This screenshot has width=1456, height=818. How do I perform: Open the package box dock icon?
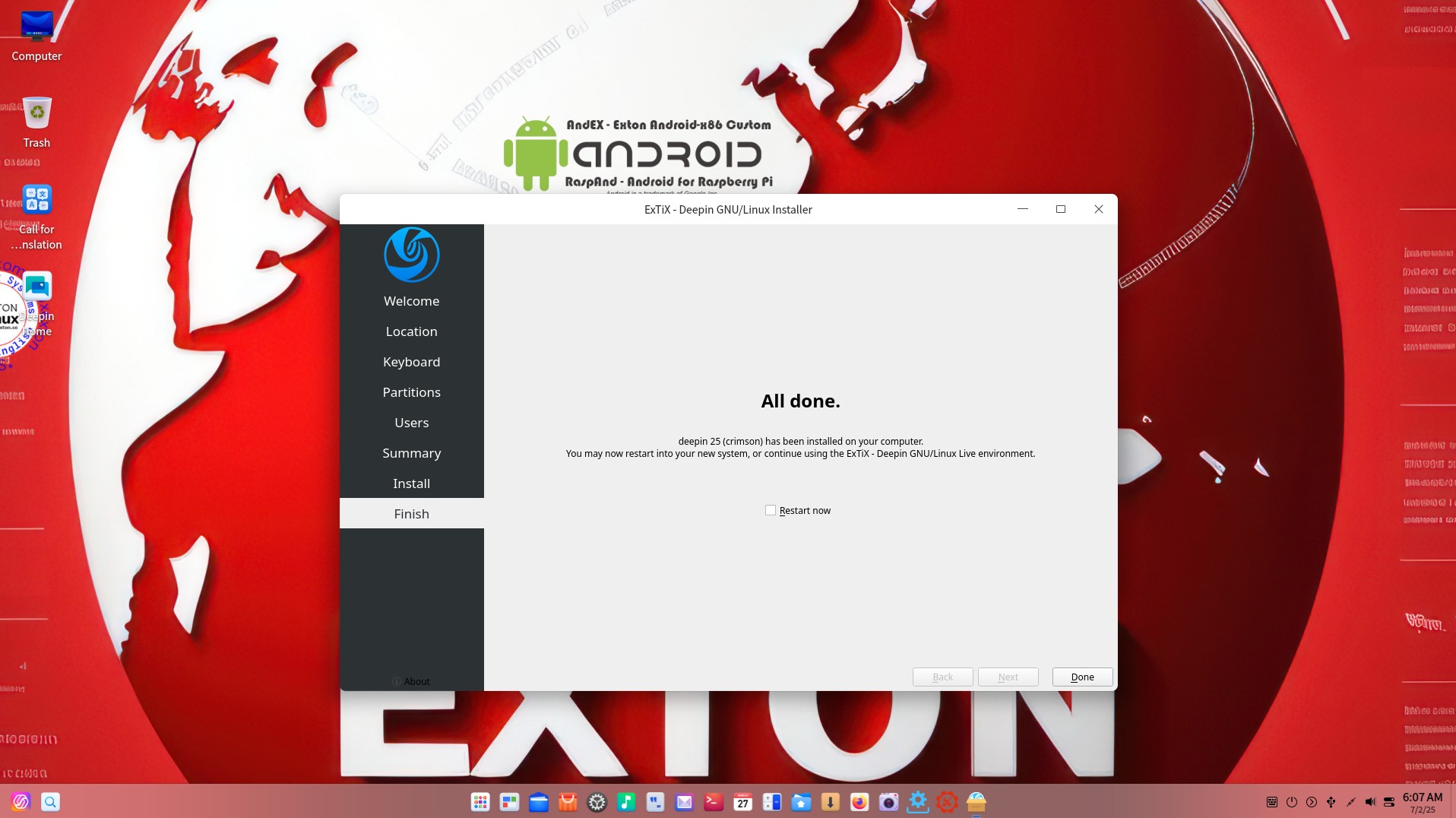[x=976, y=801]
